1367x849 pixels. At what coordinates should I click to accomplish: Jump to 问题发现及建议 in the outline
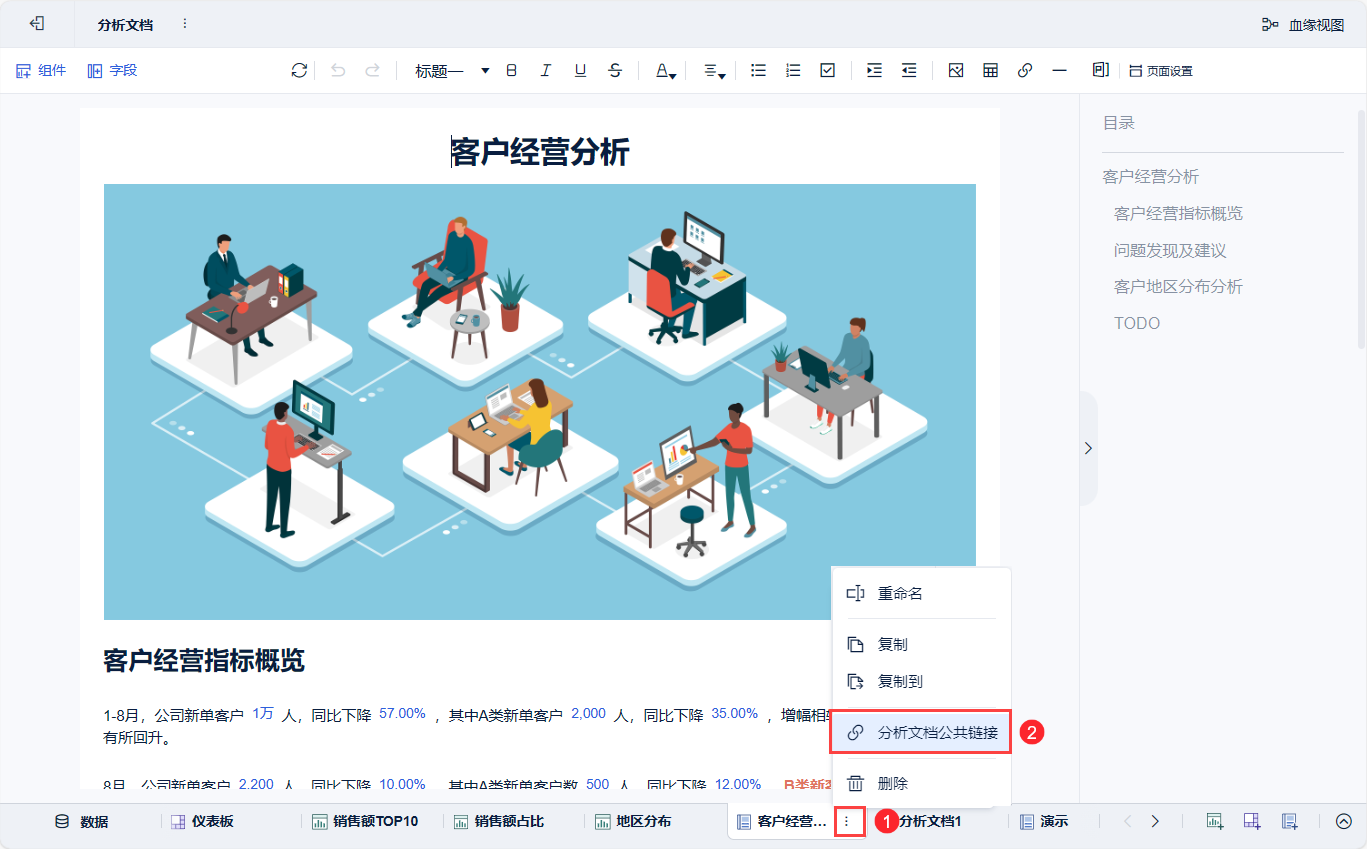tap(1170, 250)
